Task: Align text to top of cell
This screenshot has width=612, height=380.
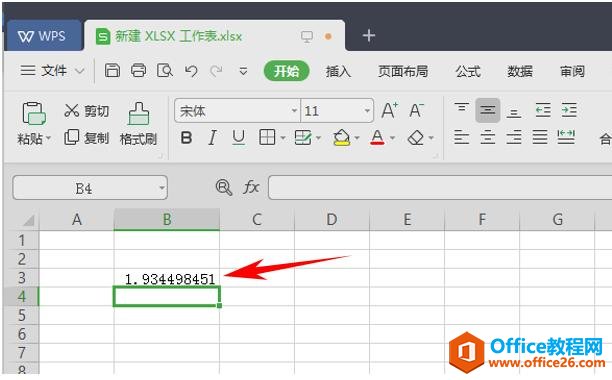Action: point(461,108)
